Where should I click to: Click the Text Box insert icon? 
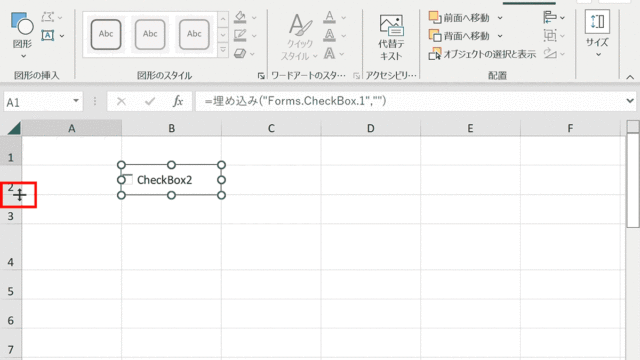(48, 36)
